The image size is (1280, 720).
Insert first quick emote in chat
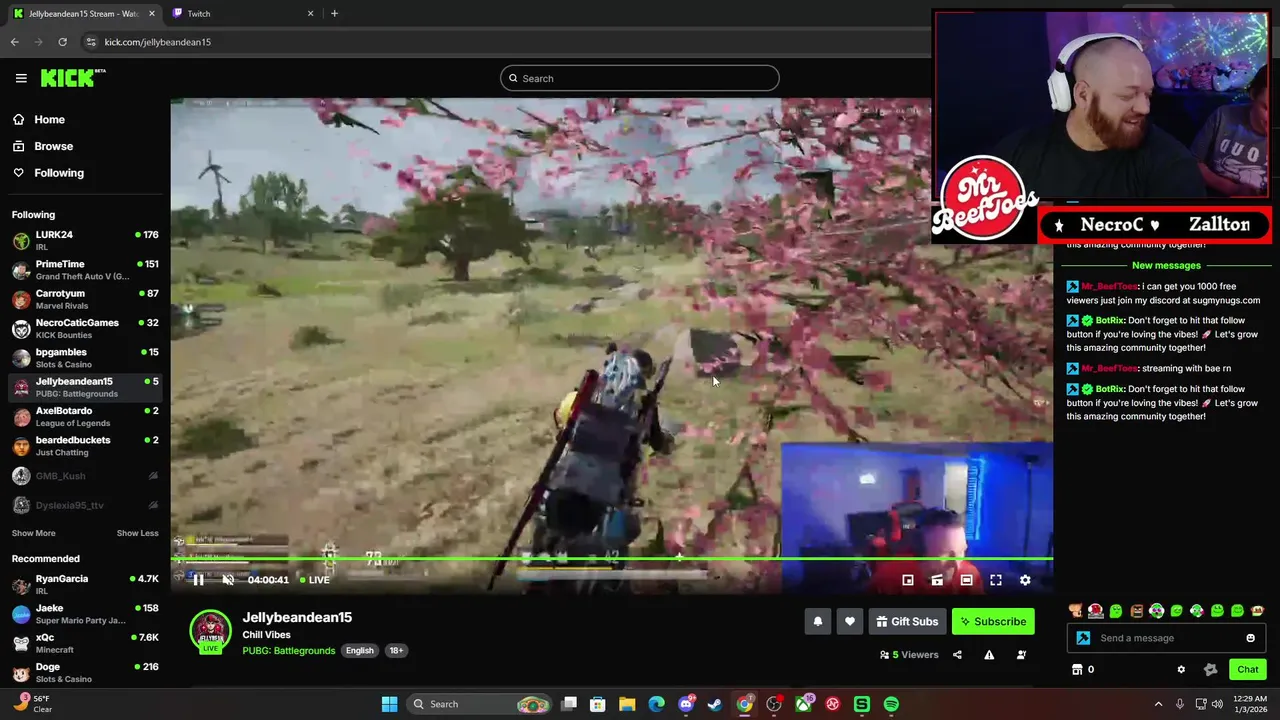(1075, 611)
